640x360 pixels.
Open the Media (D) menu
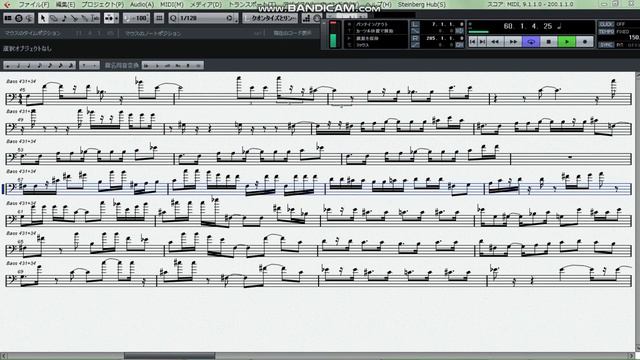click(206, 4)
